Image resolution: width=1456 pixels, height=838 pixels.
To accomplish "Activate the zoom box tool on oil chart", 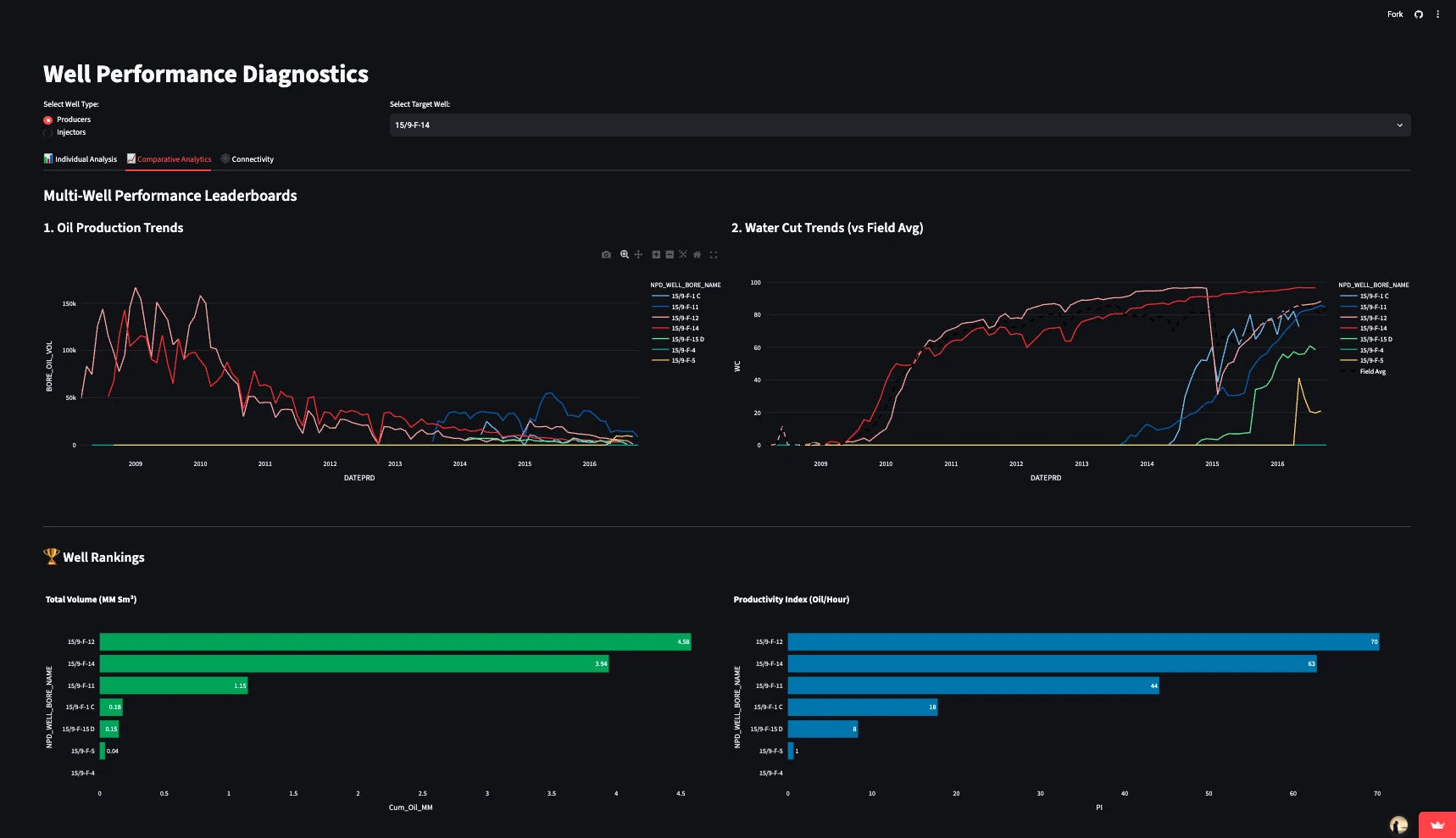I will [625, 254].
